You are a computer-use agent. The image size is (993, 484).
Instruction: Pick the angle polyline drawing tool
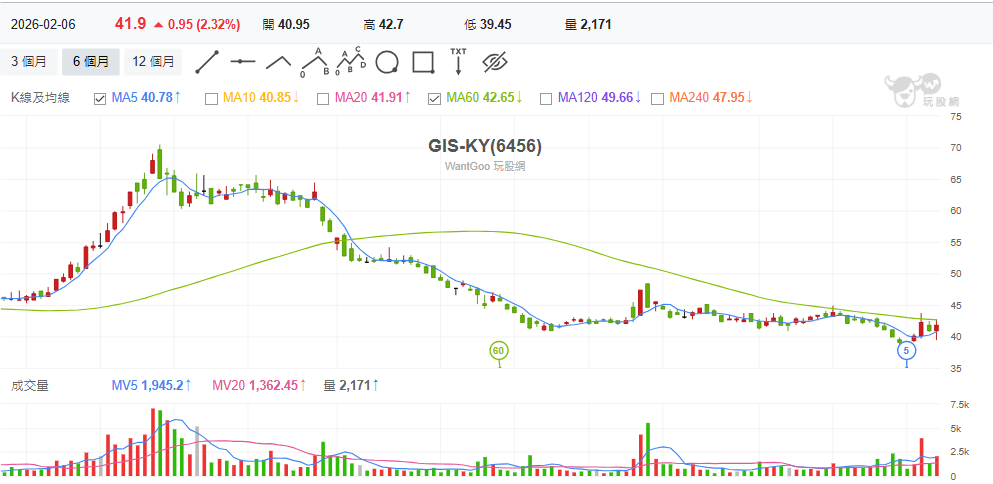point(279,62)
